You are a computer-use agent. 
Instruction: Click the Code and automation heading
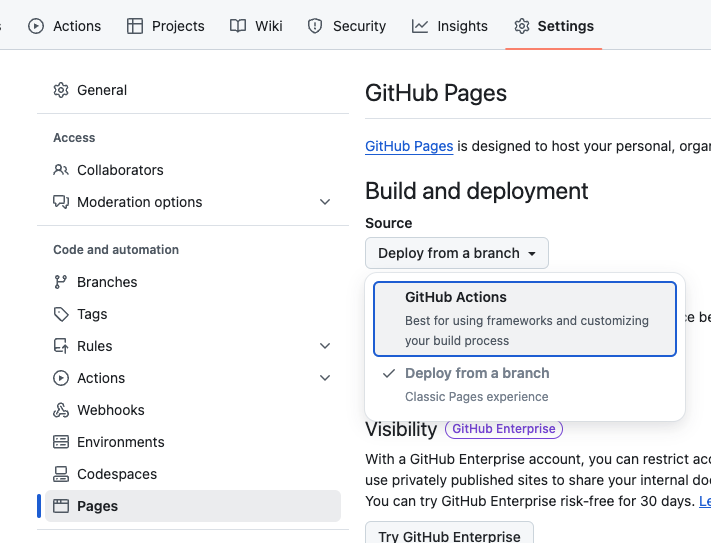pyautogui.click(x=116, y=250)
